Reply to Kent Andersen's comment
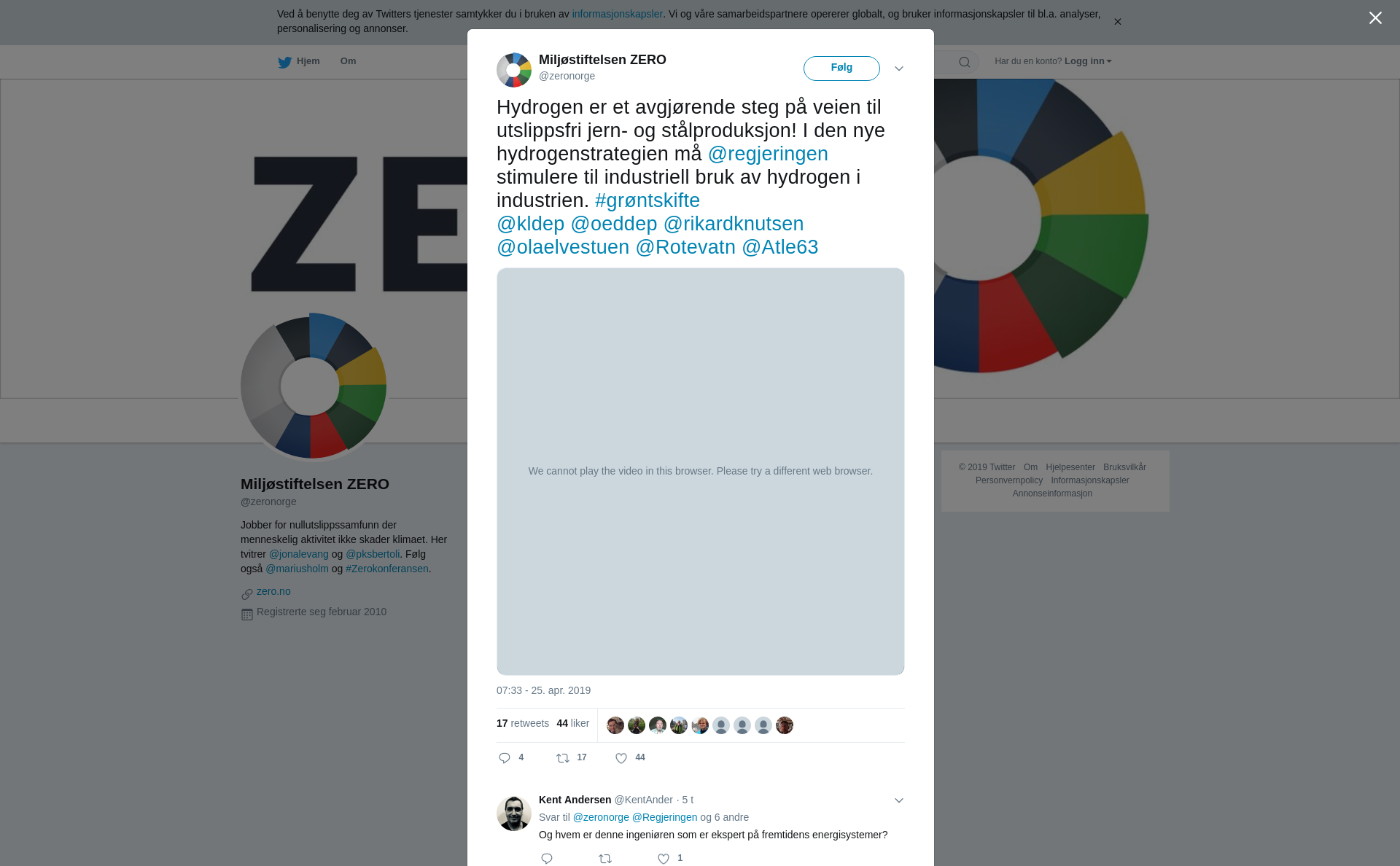Image resolution: width=1400 pixels, height=866 pixels. click(547, 859)
